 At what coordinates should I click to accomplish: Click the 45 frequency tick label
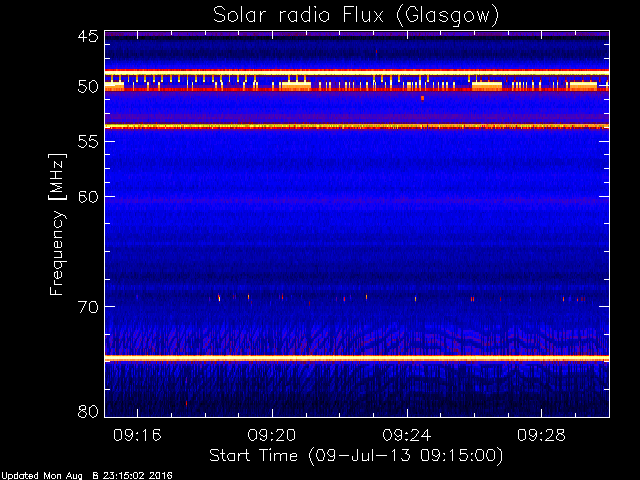point(88,37)
